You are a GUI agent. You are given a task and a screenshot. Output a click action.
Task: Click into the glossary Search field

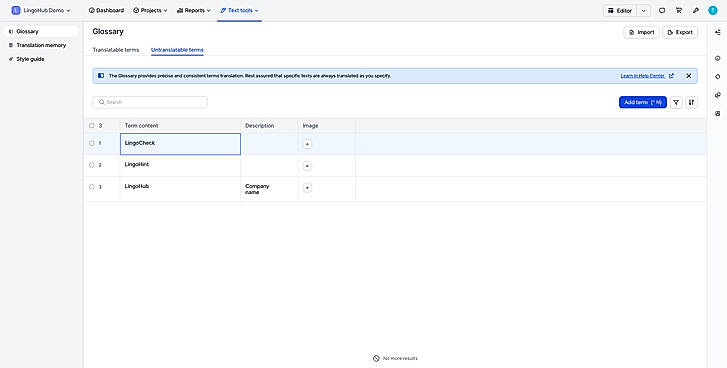point(150,102)
